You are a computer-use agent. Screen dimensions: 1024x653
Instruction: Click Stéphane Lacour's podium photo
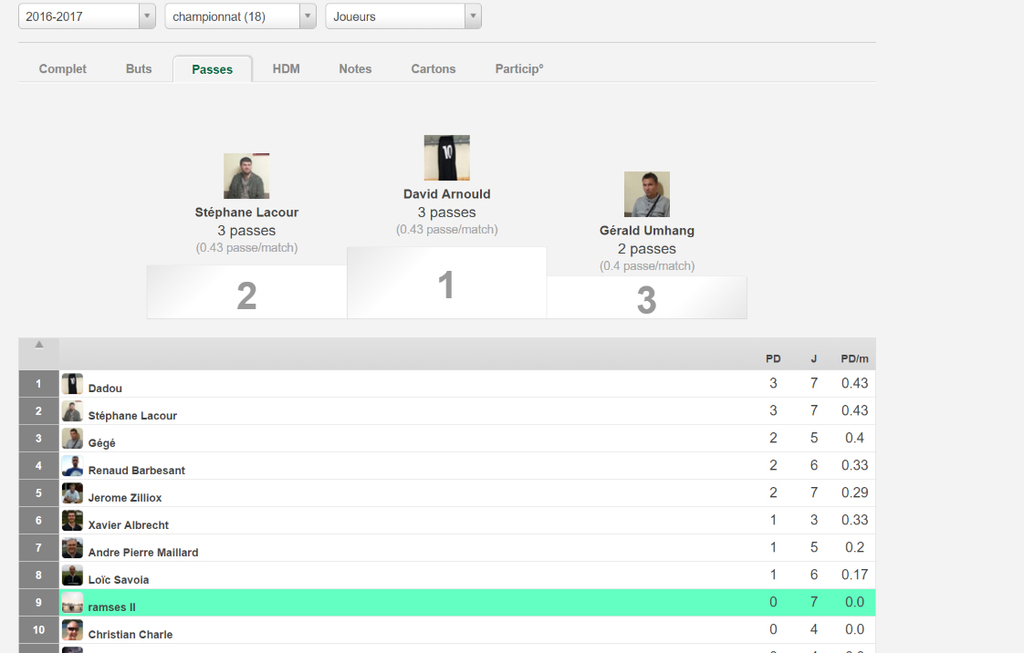[x=246, y=177]
